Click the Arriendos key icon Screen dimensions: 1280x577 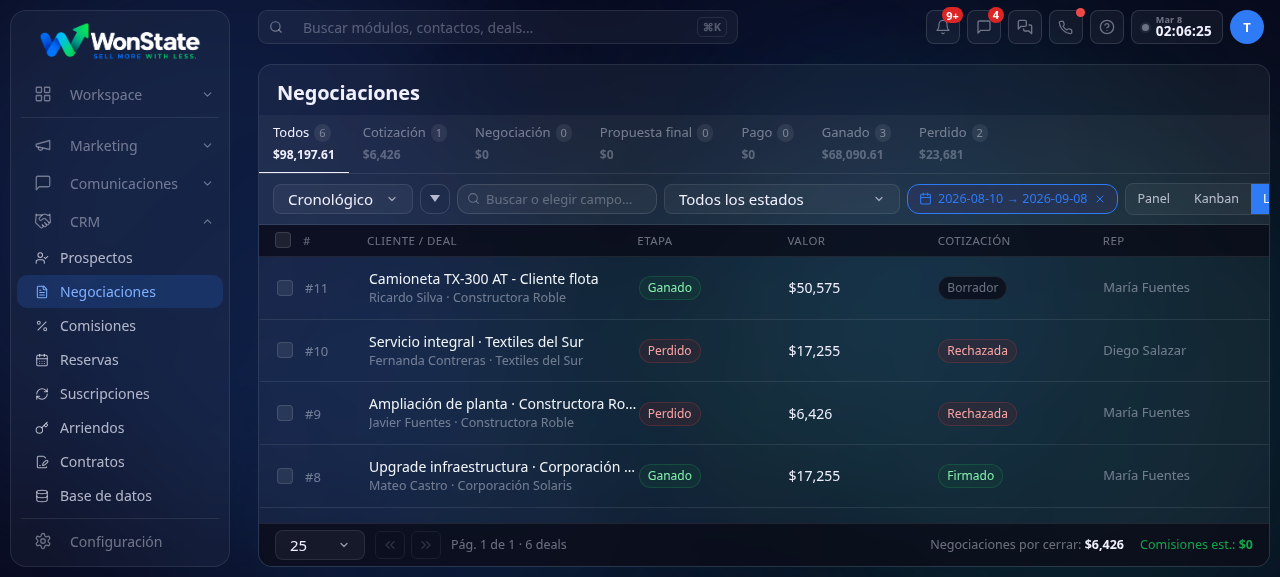click(41, 428)
